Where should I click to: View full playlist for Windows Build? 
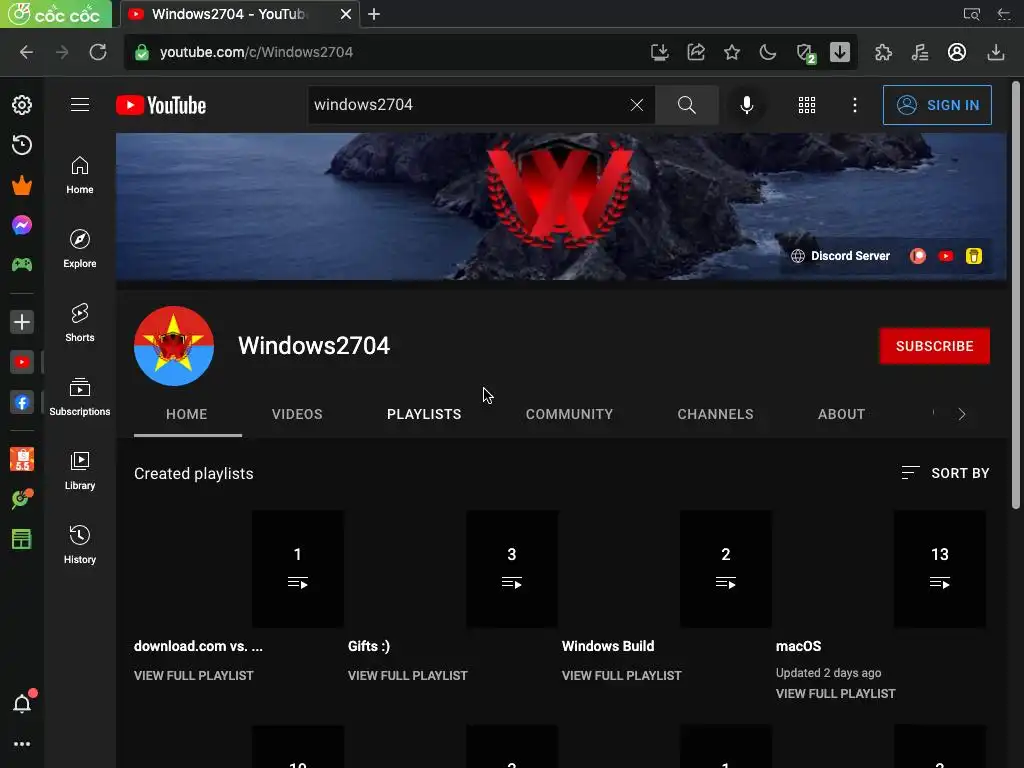click(622, 675)
